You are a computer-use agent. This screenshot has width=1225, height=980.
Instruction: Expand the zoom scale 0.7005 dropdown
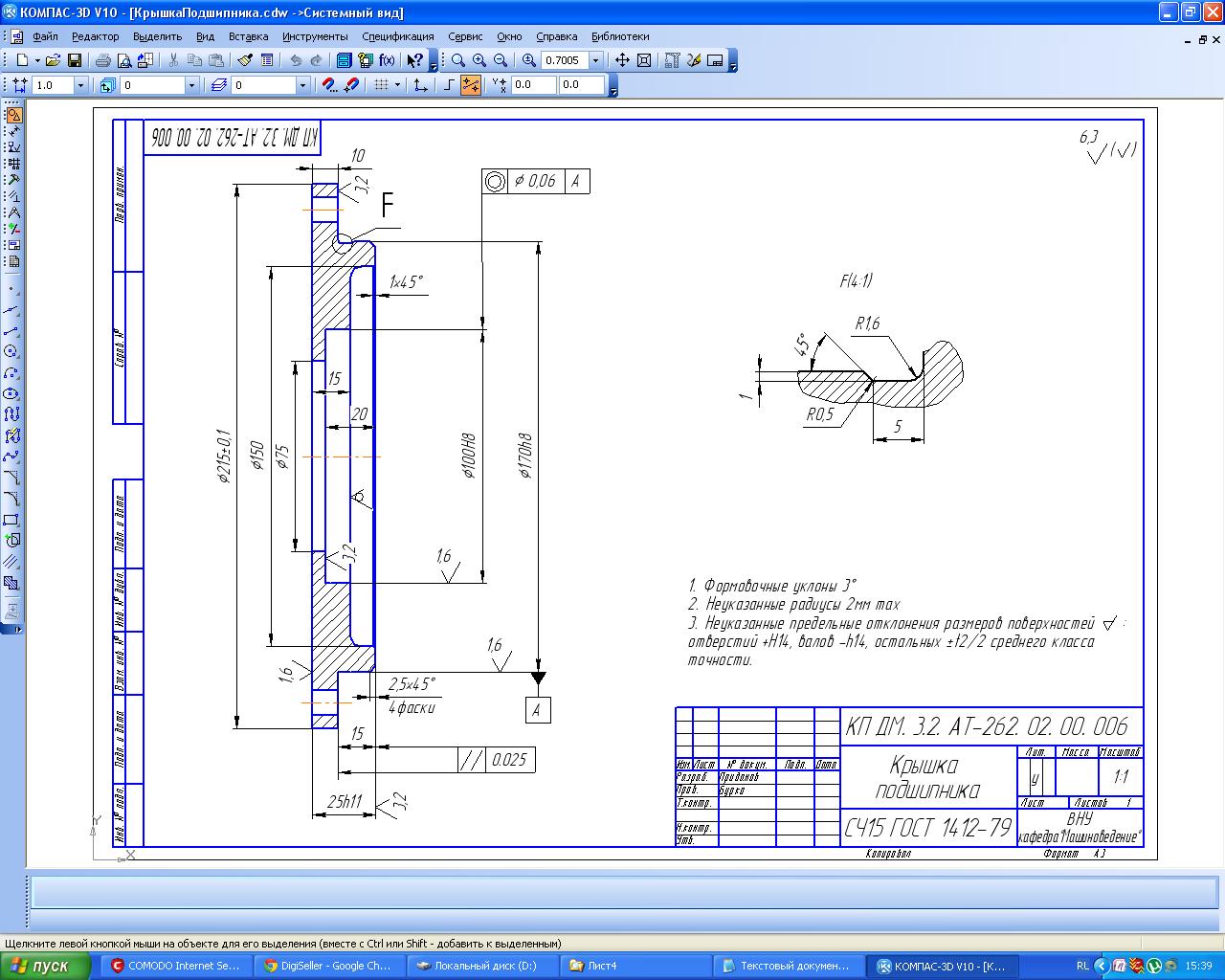596,60
